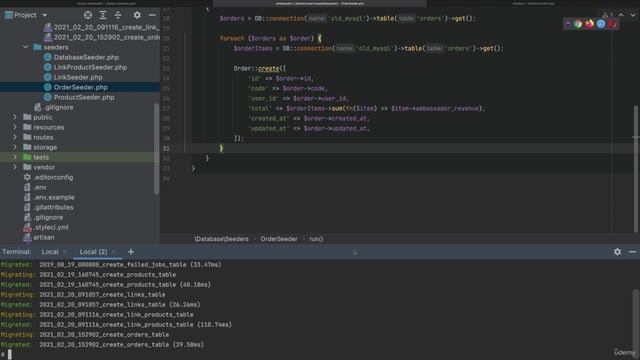
Task: Open preview in Firefox browser icon
Action: click(x=589, y=24)
